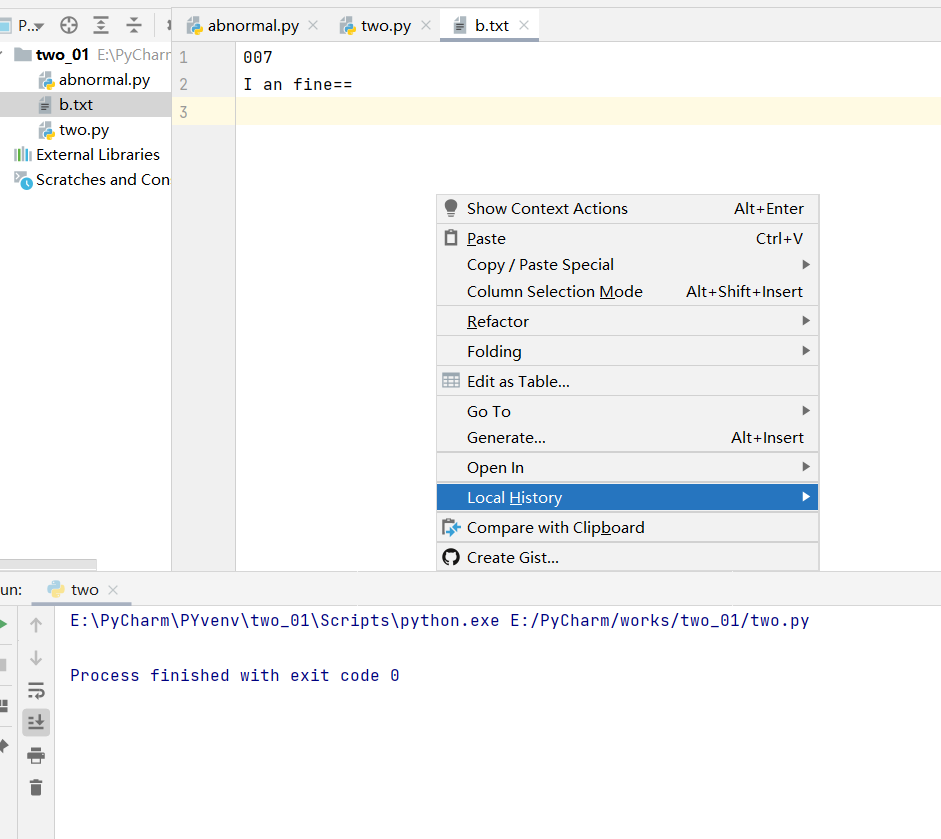Image resolution: width=941 pixels, height=839 pixels.
Task: Click the project panel horizontal scrollbar
Action: pyautogui.click(x=48, y=564)
